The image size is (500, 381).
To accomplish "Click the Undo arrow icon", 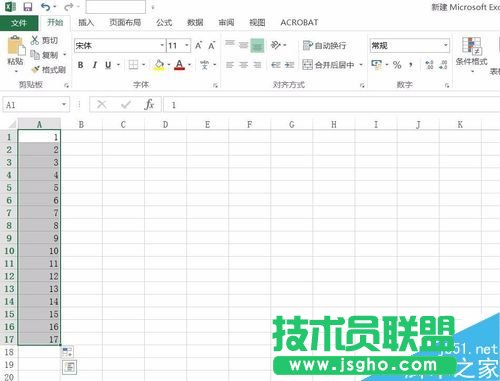I will [45, 7].
